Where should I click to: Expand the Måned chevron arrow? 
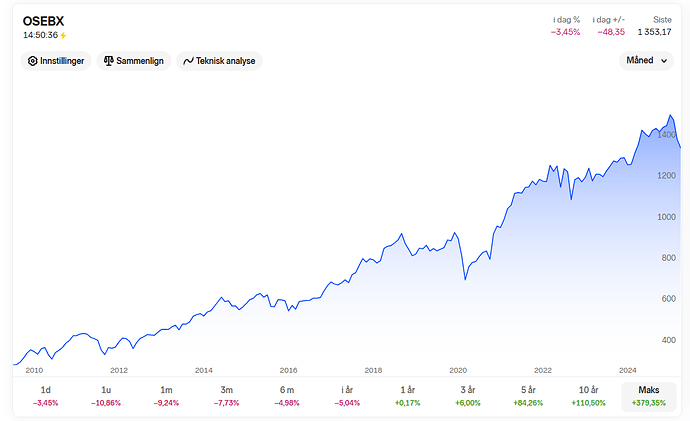pyautogui.click(x=664, y=61)
